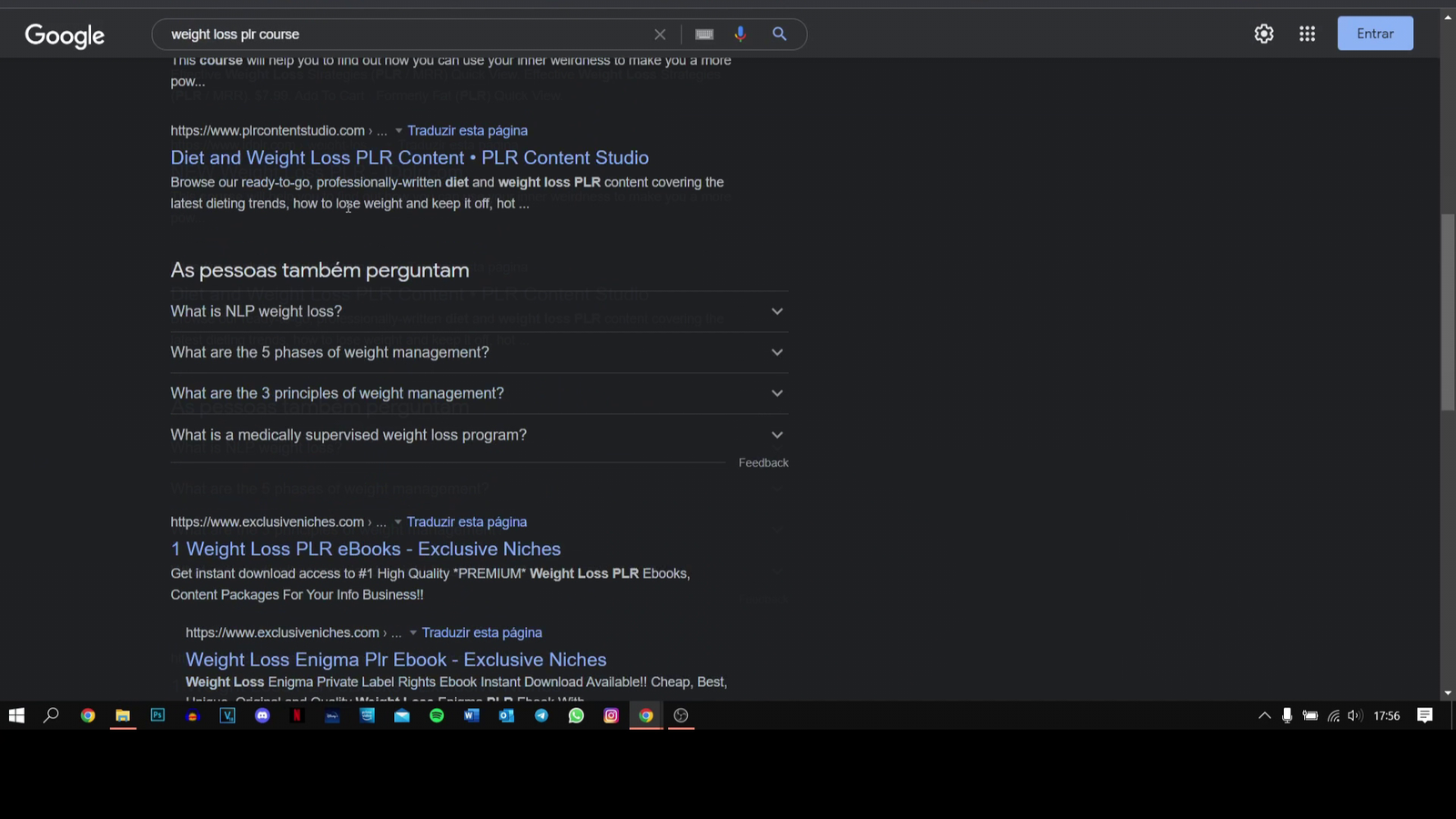Viewport: 1456px width, 819px height.
Task: Open Telegram from taskbar
Action: 541,715
